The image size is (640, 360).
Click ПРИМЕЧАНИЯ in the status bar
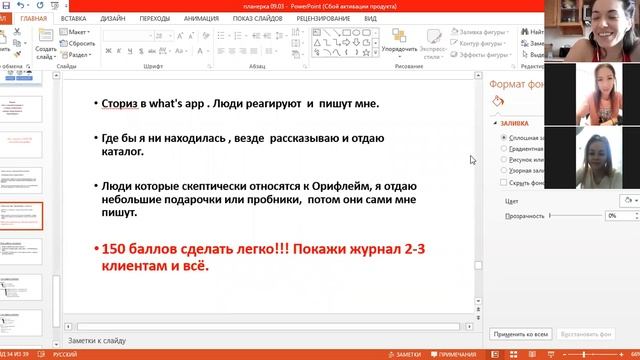coord(453,354)
